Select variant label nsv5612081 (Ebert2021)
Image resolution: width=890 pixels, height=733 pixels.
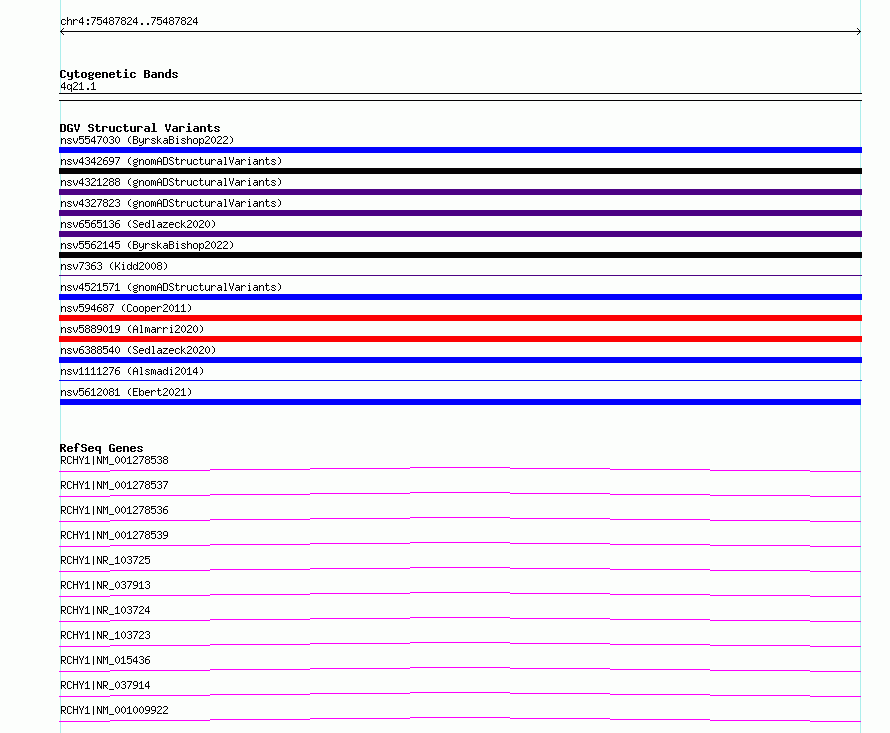point(126,392)
